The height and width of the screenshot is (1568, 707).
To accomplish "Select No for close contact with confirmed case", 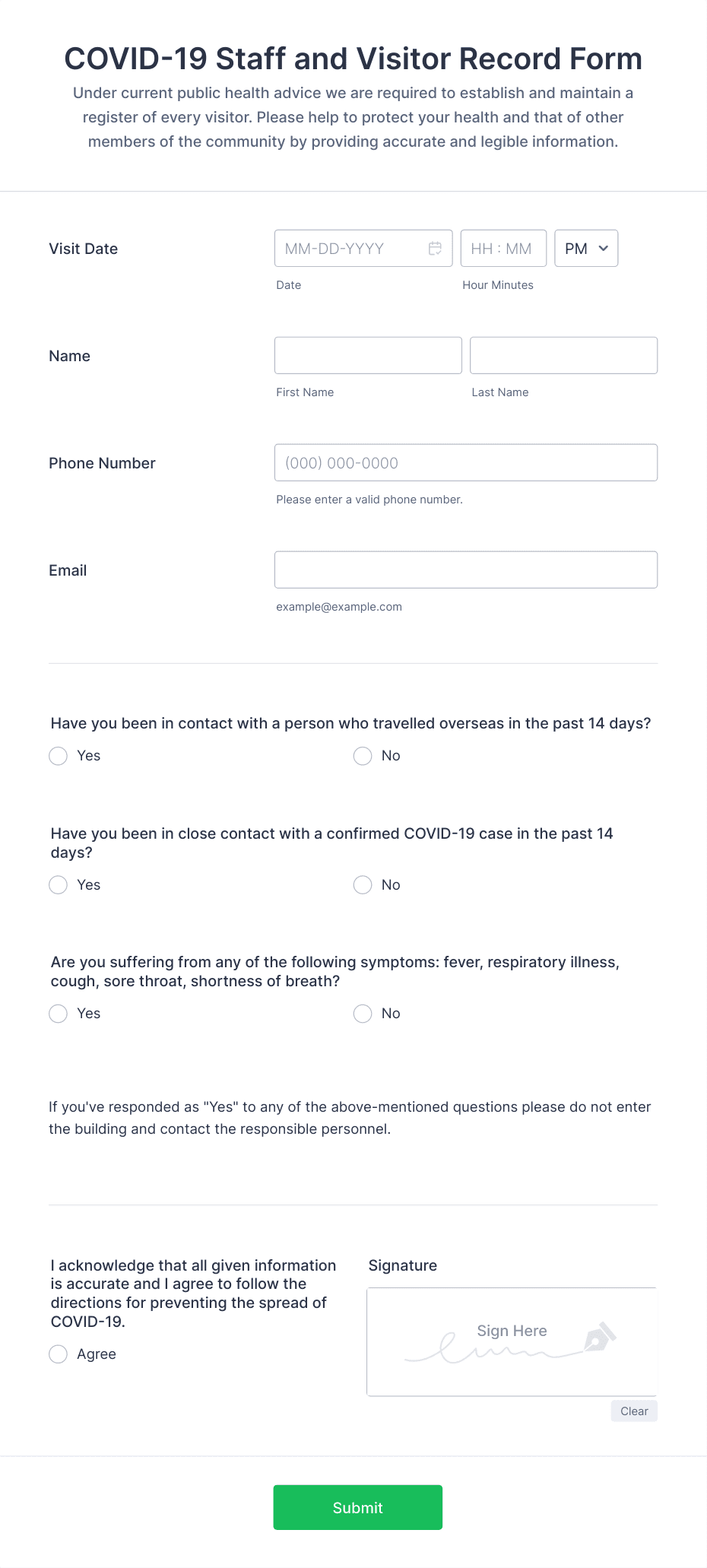I will (x=363, y=885).
